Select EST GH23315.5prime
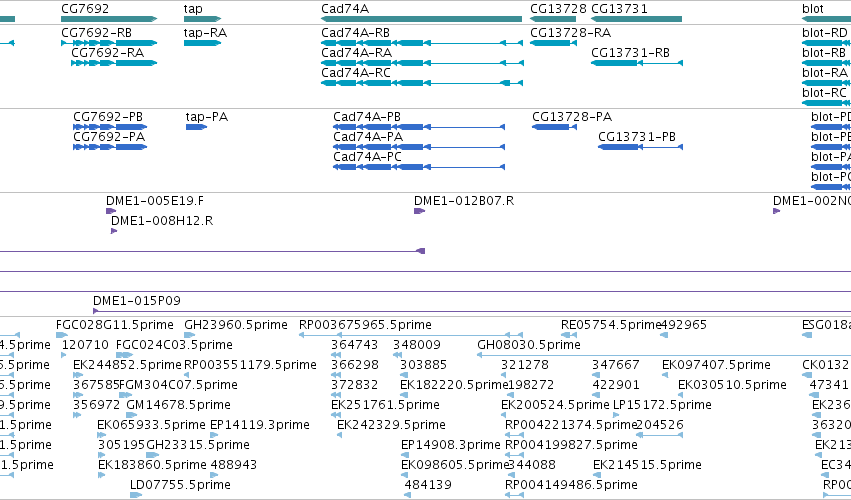851x500 pixels. coord(153,455)
